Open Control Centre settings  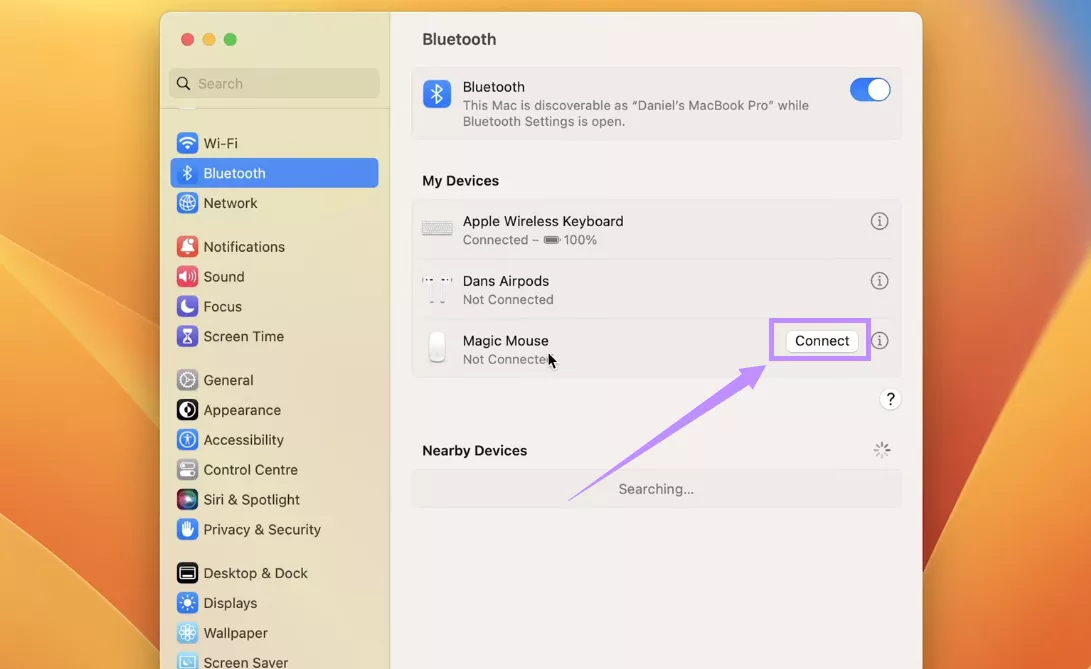click(250, 470)
